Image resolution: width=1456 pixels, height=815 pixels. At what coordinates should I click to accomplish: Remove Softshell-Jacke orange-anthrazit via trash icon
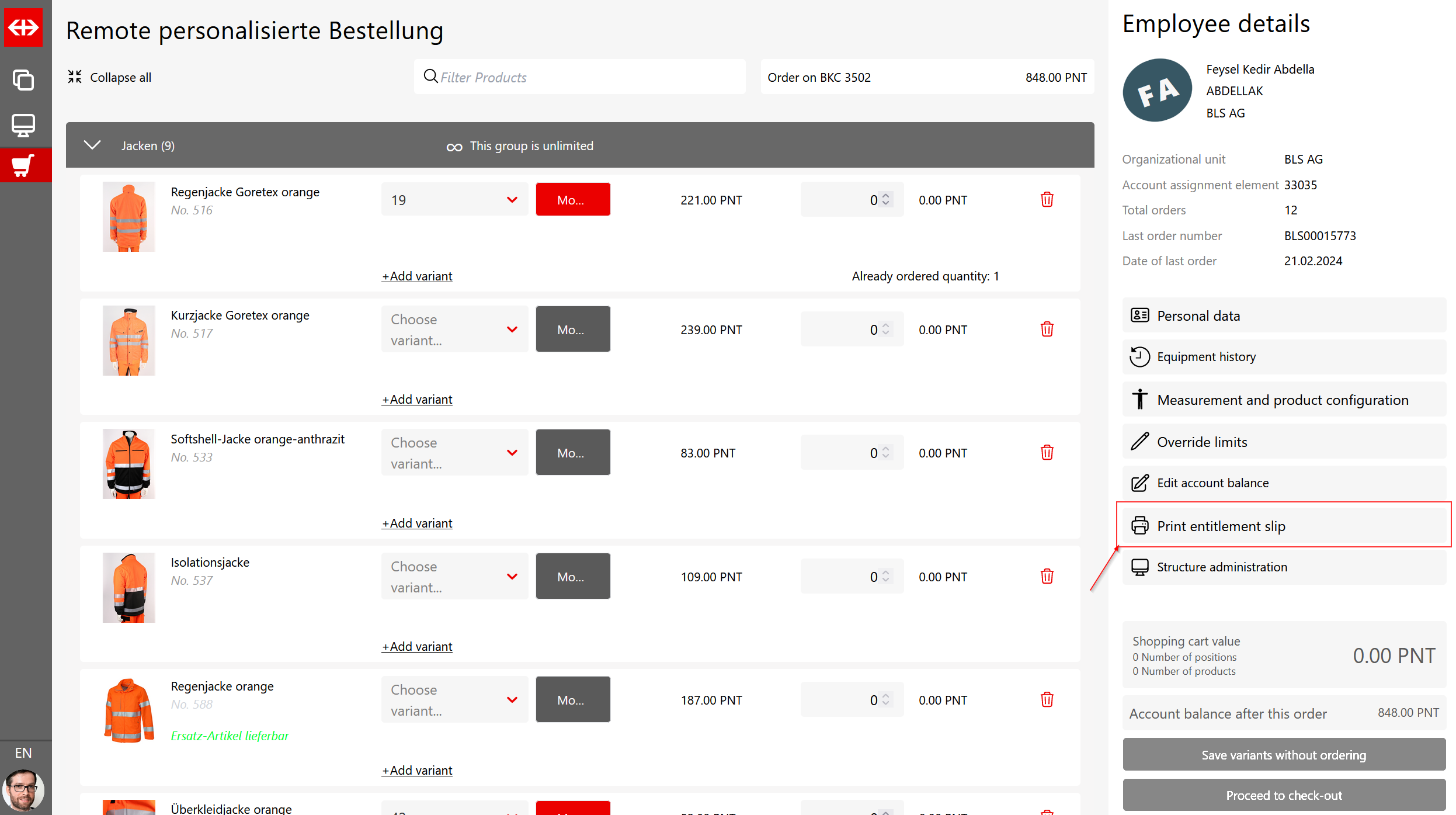1047,453
